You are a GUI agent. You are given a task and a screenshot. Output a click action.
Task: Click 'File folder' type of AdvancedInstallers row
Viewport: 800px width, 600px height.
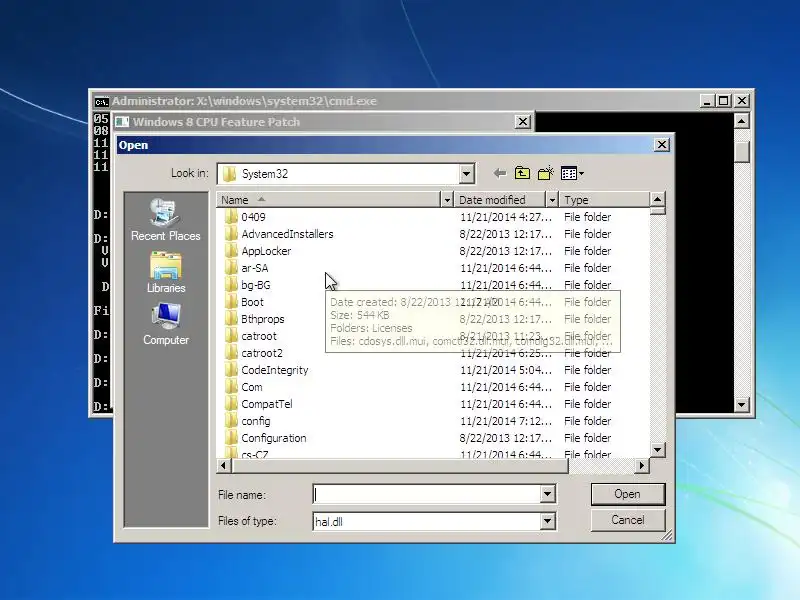pyautogui.click(x=587, y=234)
